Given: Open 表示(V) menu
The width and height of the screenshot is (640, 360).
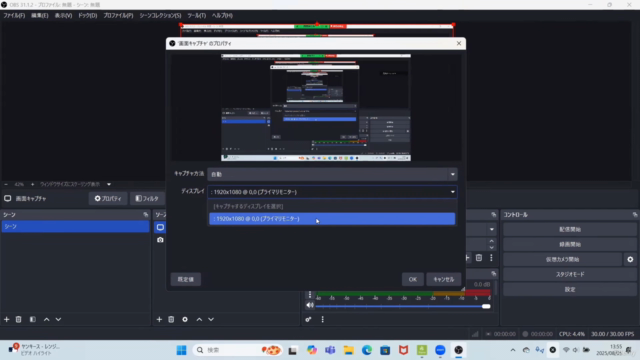Looking at the screenshot, I should coord(63,16).
